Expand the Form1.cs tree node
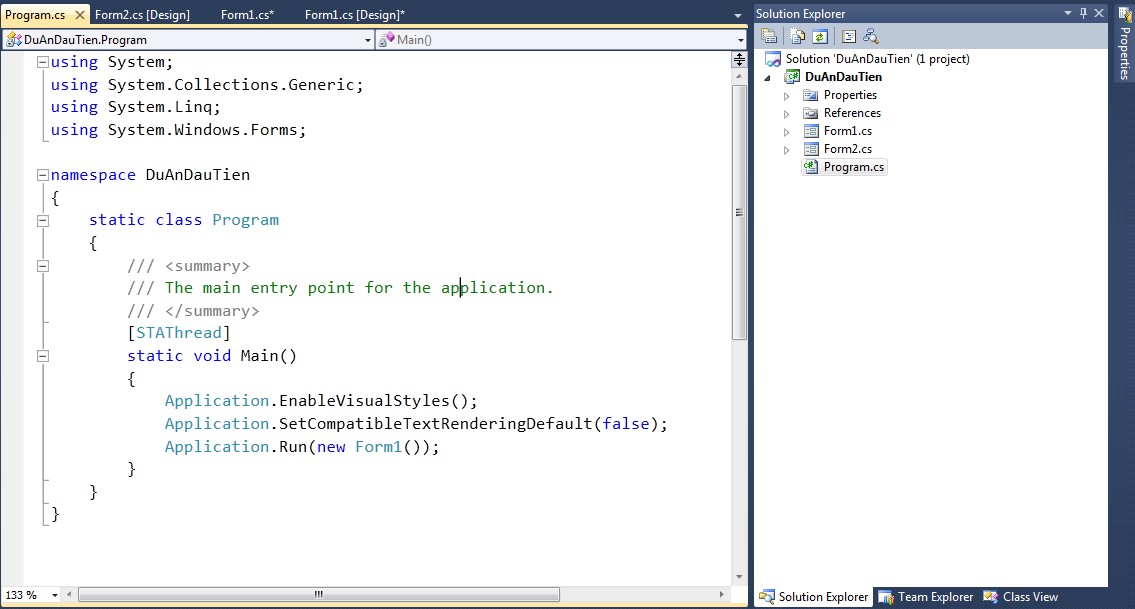 pyautogui.click(x=787, y=132)
